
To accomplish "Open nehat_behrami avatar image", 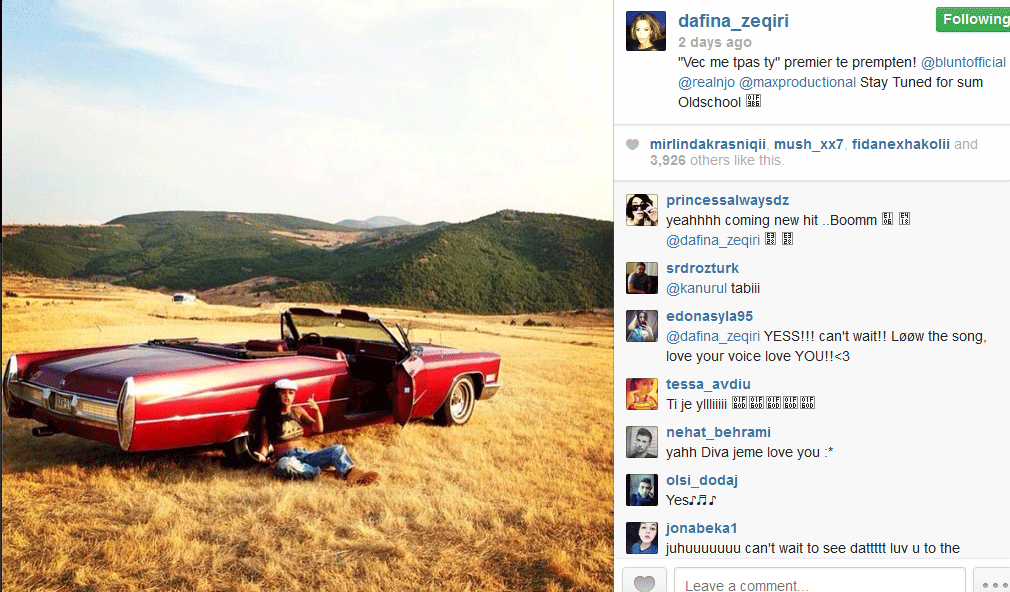I will click(x=642, y=442).
